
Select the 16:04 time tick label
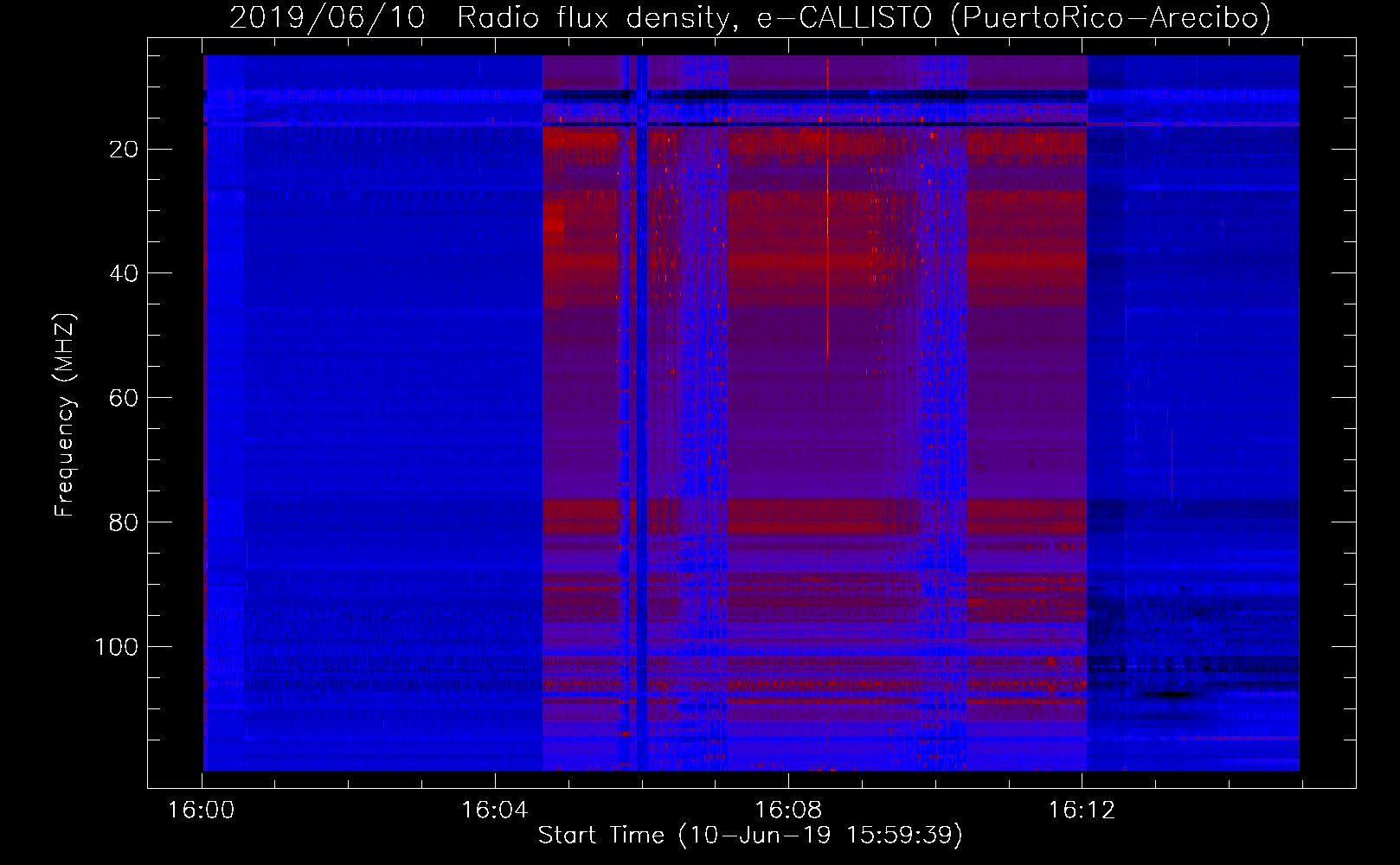point(495,811)
